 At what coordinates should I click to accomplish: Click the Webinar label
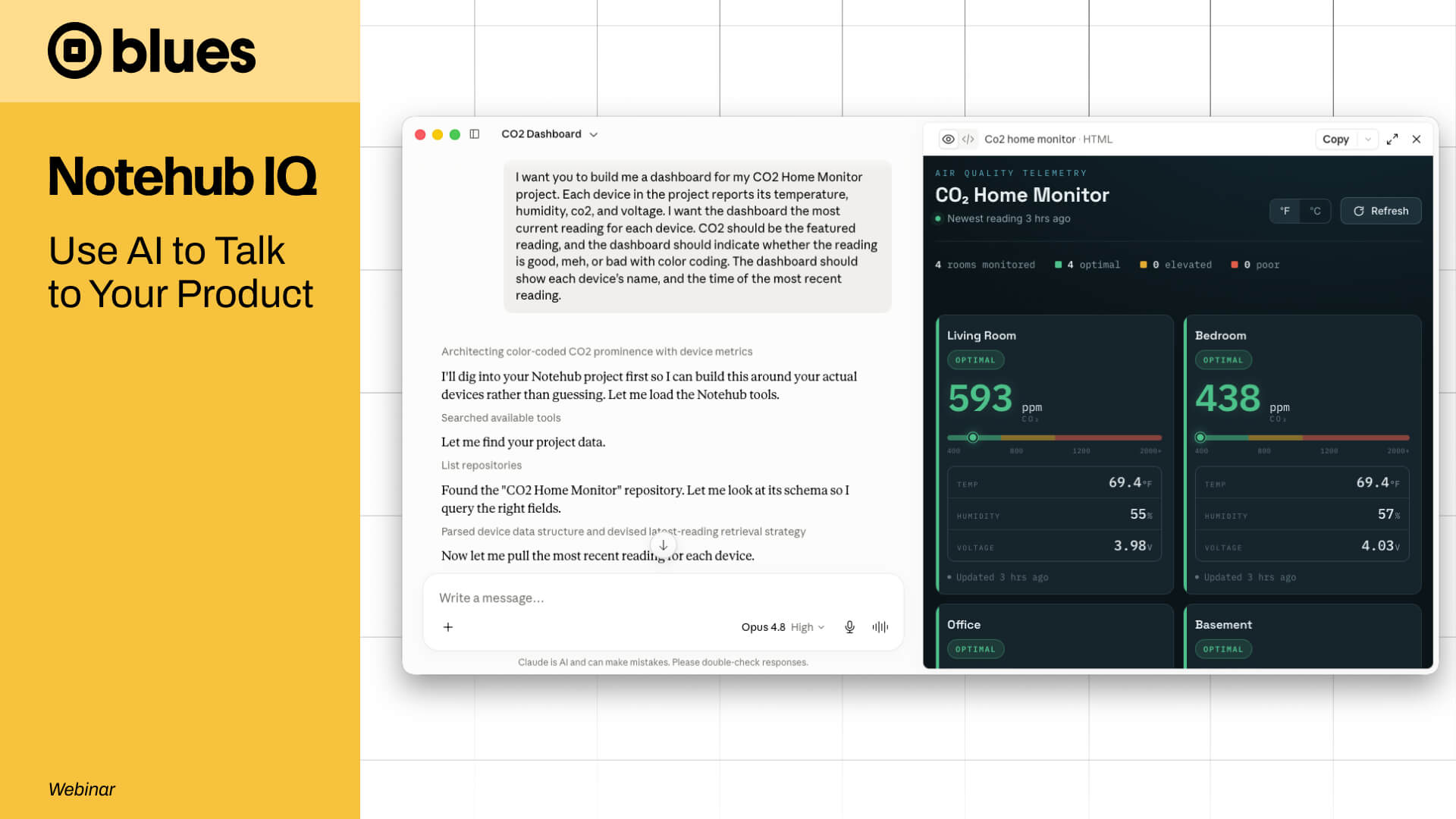82,789
